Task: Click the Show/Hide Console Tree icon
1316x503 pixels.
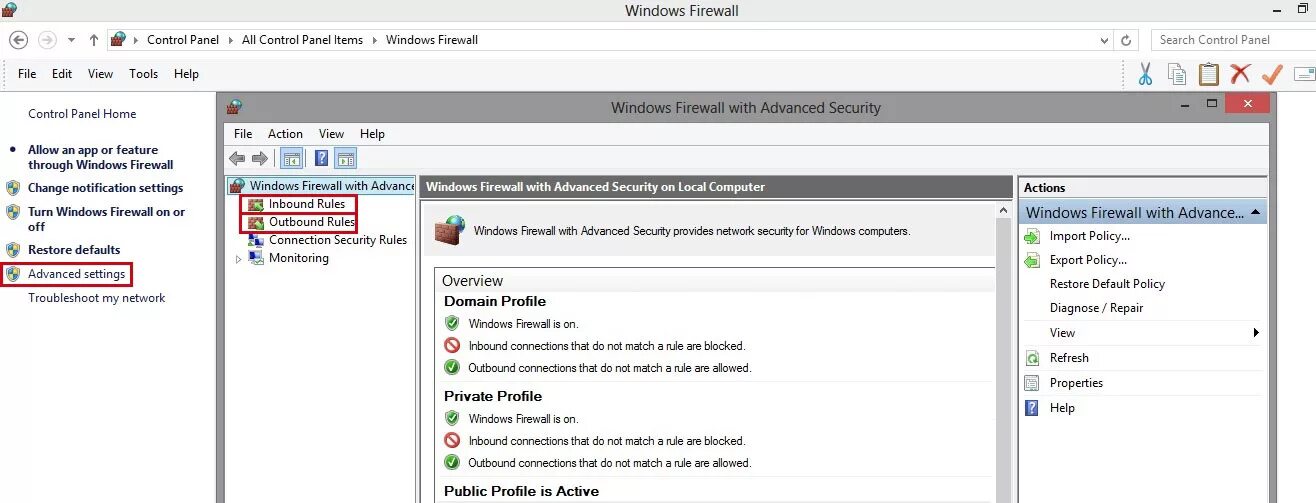Action: 293,158
